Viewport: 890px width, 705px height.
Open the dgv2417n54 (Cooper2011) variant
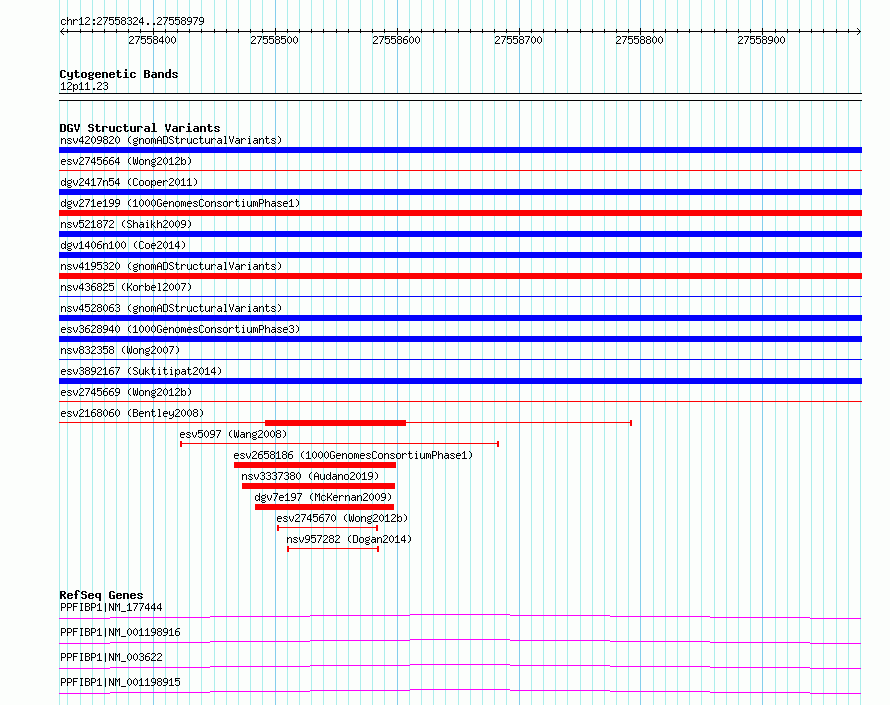click(x=129, y=182)
